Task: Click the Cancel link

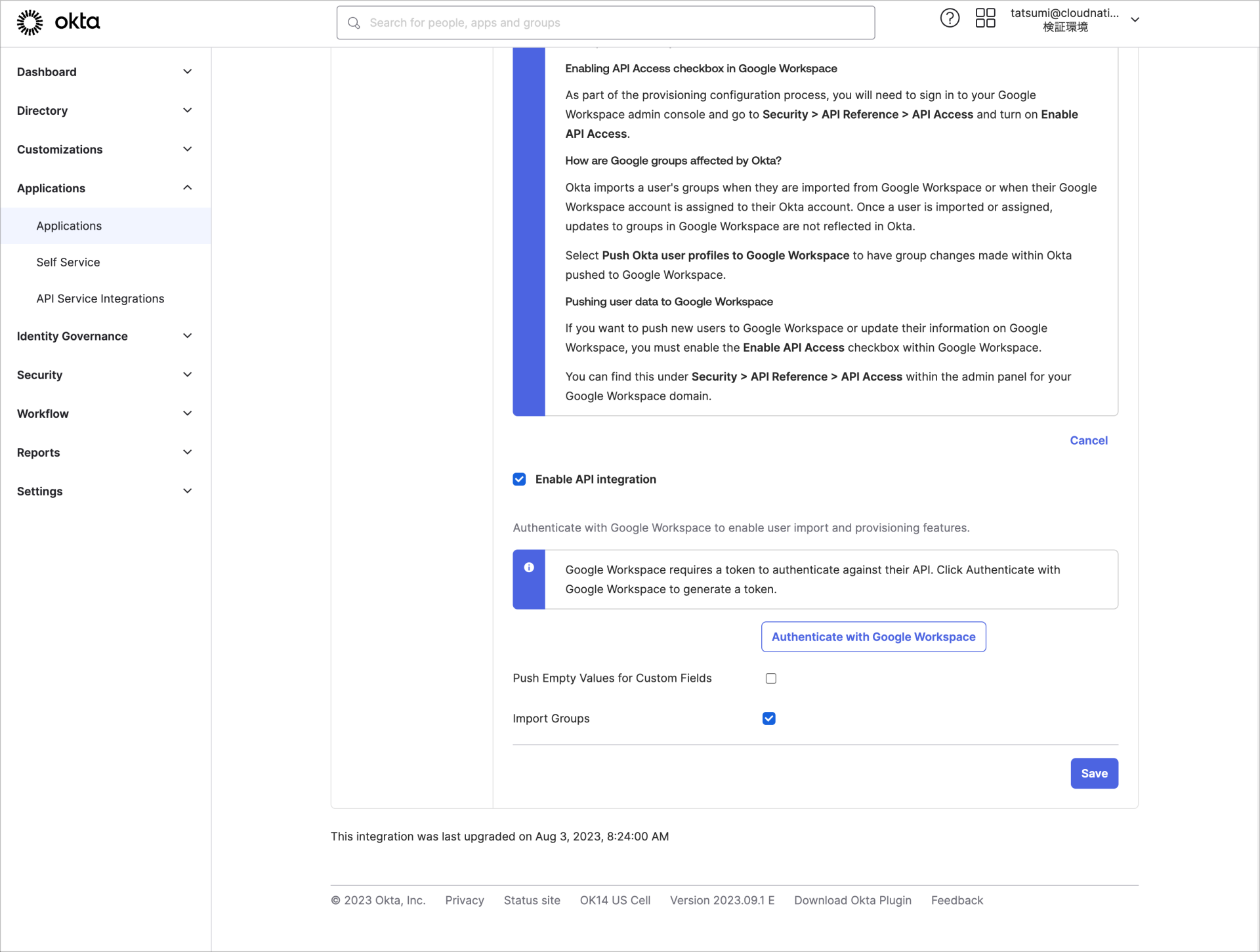Action: pos(1088,440)
